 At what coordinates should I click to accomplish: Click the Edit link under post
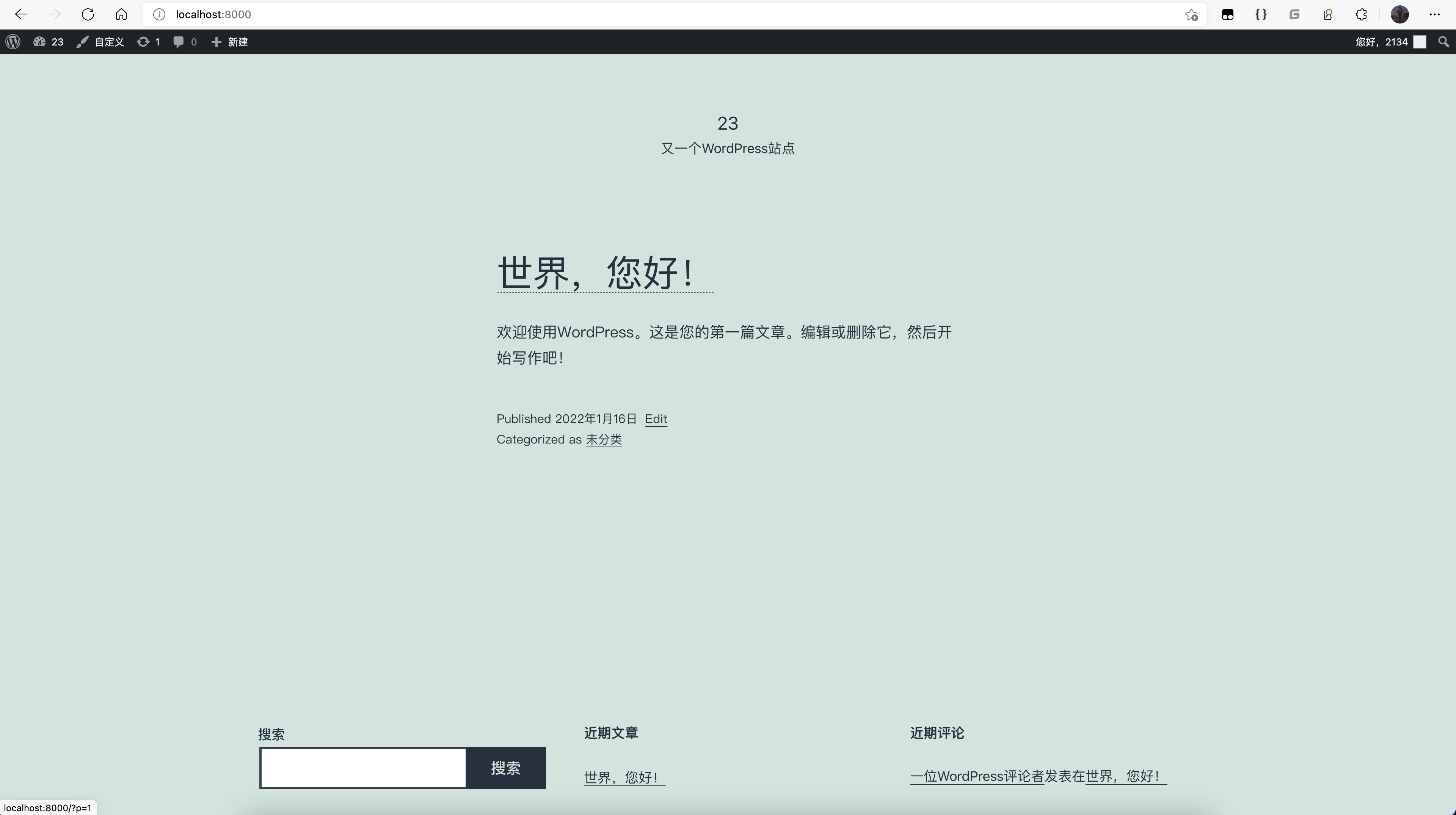click(x=656, y=419)
